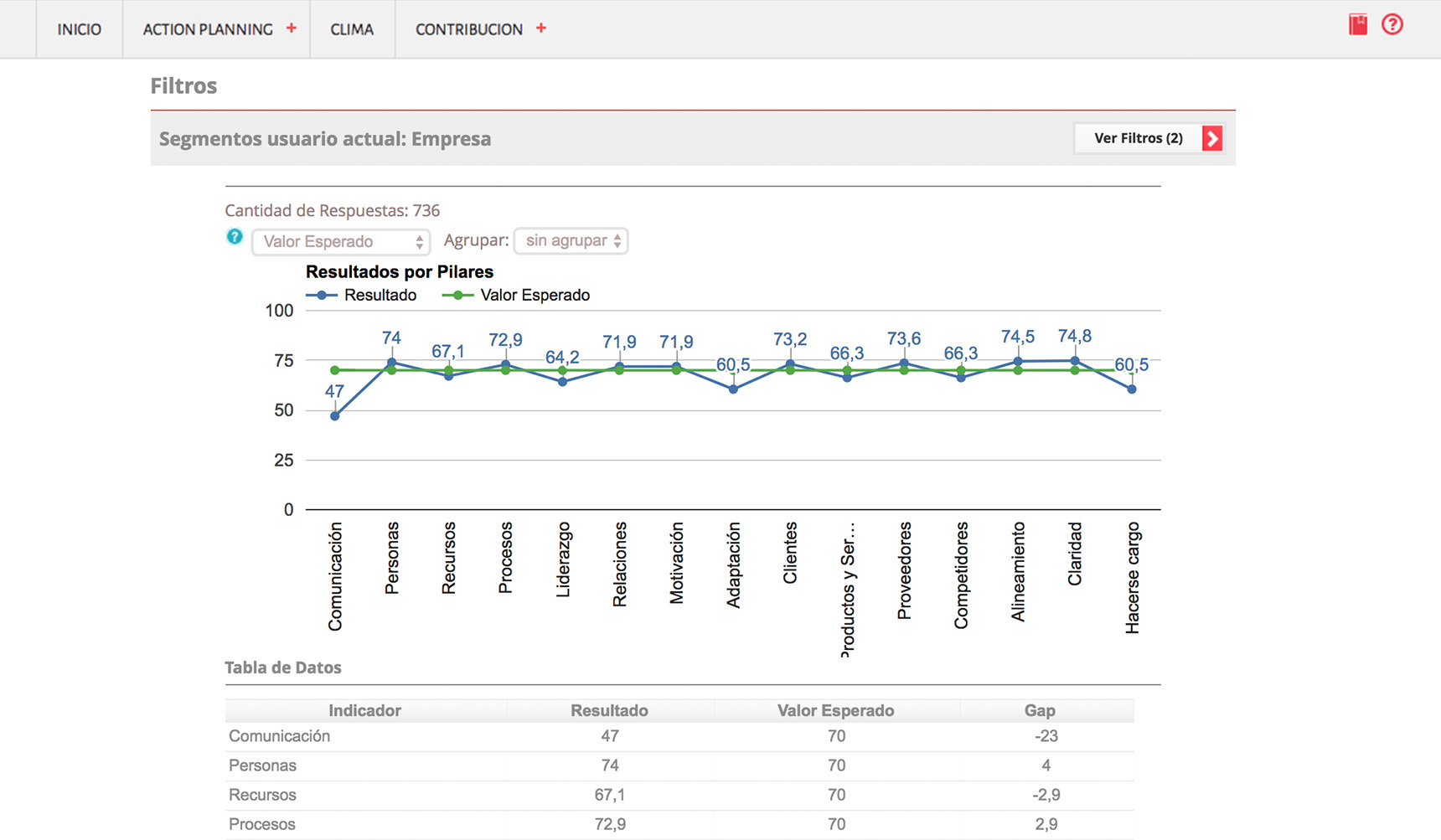1441x840 pixels.
Task: Click 'Cantidad de Respuestas: 736' text
Action: click(333, 211)
